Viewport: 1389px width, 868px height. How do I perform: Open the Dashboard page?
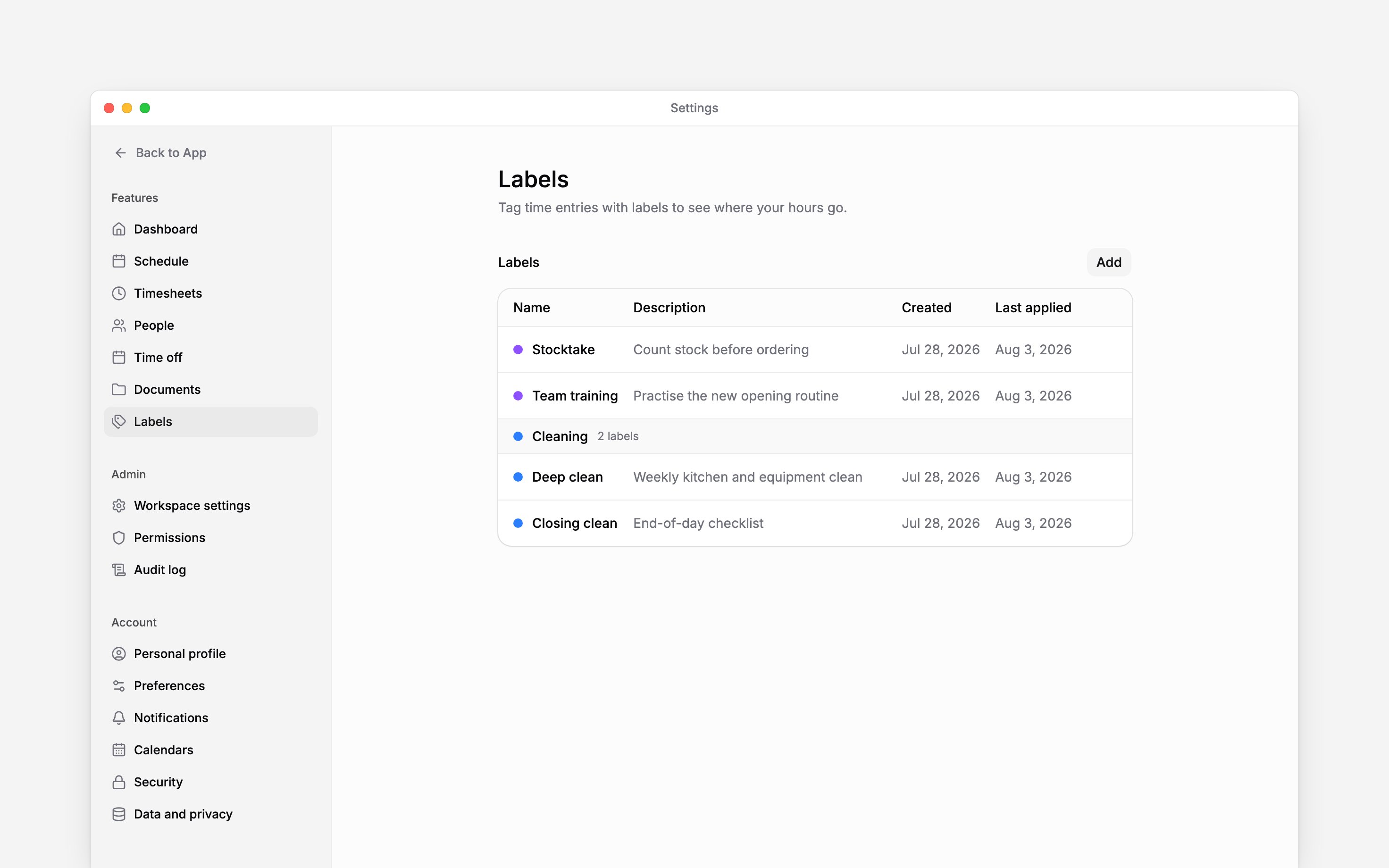[x=210, y=229]
